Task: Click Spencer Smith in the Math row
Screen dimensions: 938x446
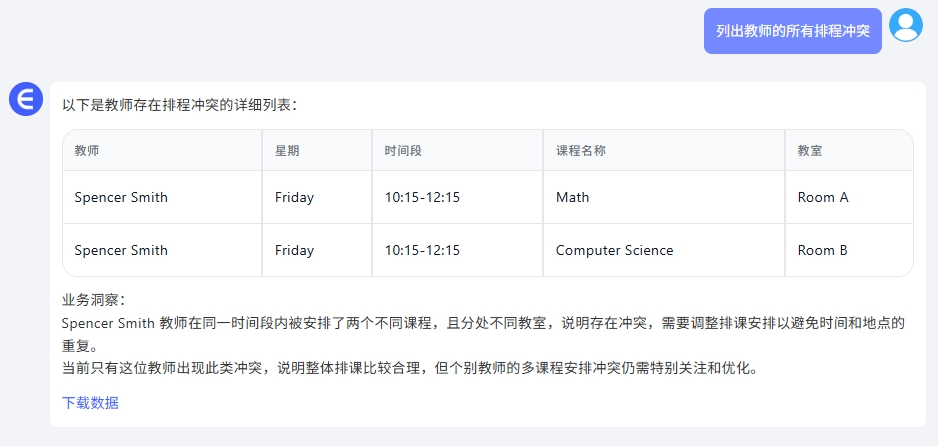Action: click(x=121, y=197)
